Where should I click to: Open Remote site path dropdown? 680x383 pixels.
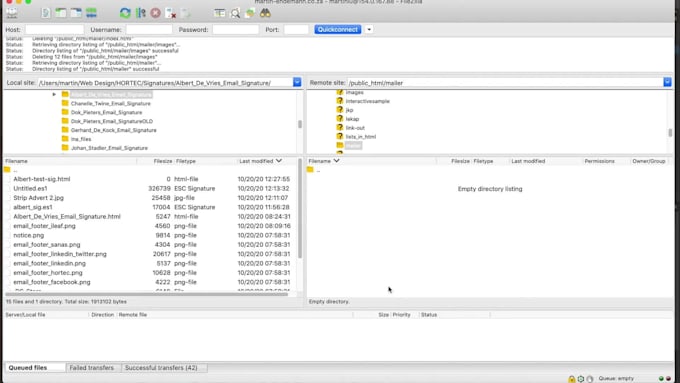point(667,82)
